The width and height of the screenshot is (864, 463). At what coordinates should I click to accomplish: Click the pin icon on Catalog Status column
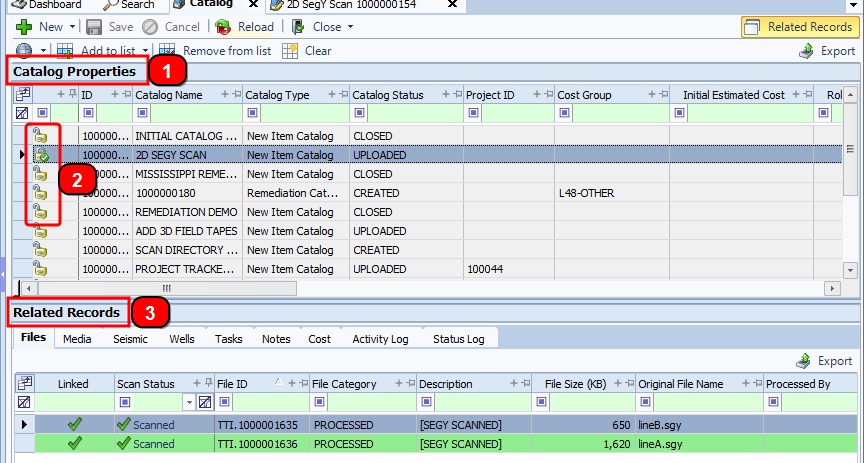pos(457,94)
